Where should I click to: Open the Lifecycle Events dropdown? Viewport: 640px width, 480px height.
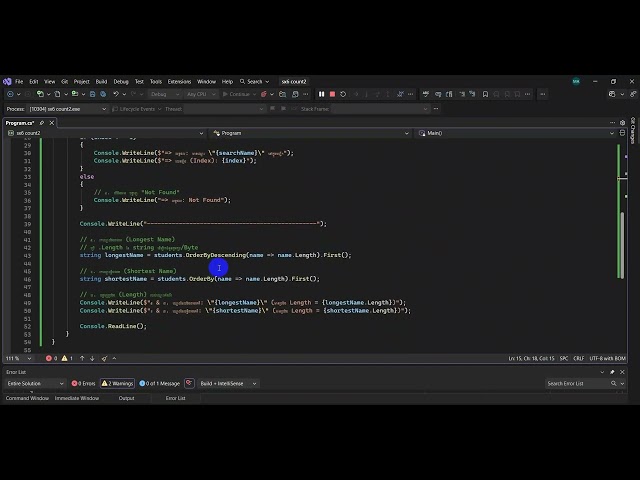coord(137,109)
